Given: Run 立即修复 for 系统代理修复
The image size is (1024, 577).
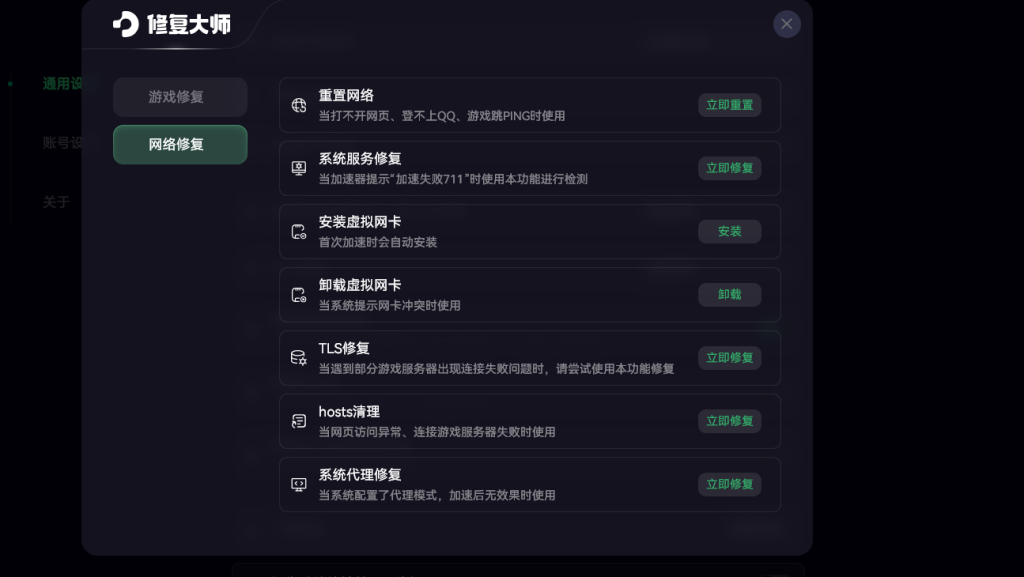Looking at the screenshot, I should pos(729,484).
